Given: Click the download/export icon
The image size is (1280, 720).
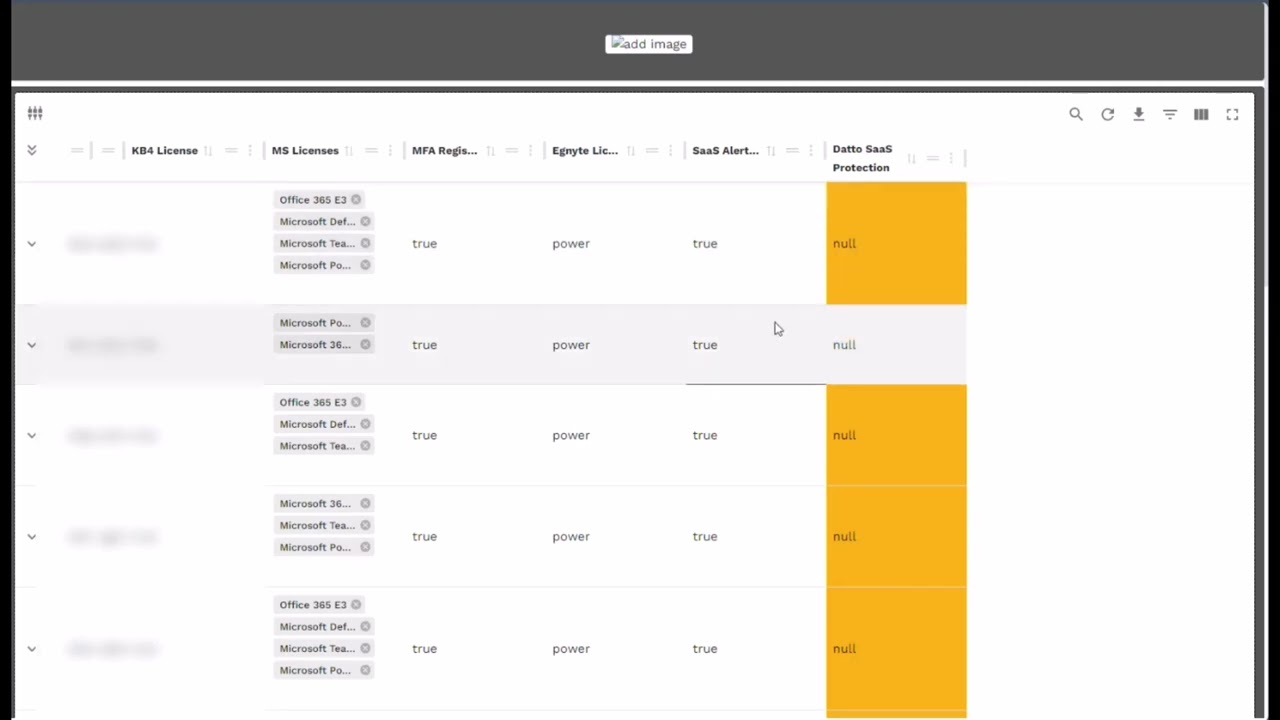Looking at the screenshot, I should tap(1138, 114).
